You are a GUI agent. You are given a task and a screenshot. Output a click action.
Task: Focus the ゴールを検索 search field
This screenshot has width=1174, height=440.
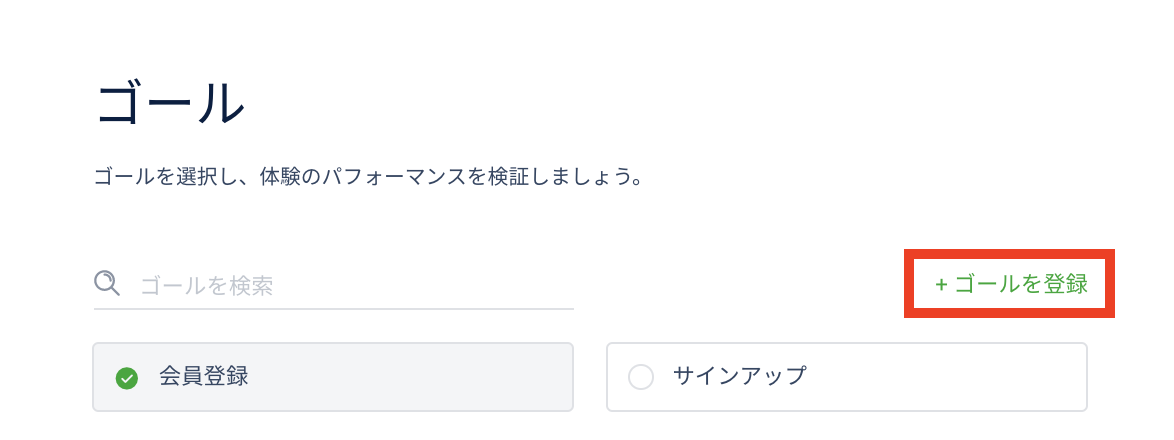click(x=334, y=285)
